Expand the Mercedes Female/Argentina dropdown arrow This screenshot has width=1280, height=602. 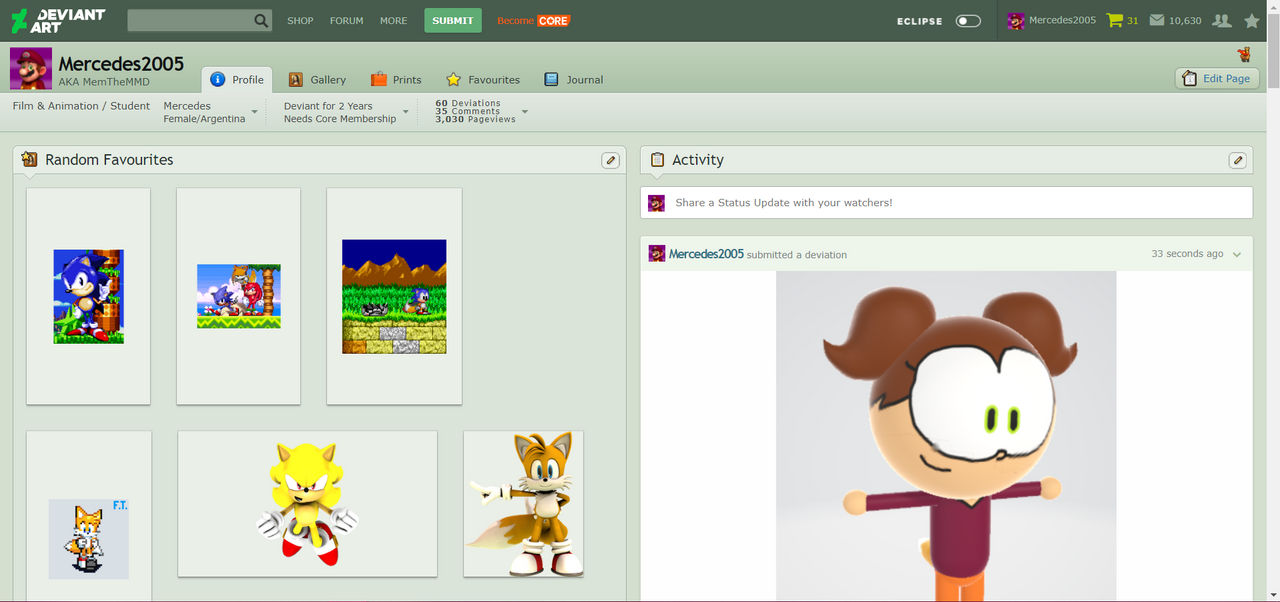254,112
